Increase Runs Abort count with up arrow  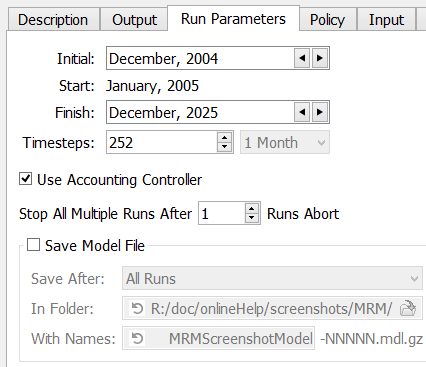pos(252,209)
